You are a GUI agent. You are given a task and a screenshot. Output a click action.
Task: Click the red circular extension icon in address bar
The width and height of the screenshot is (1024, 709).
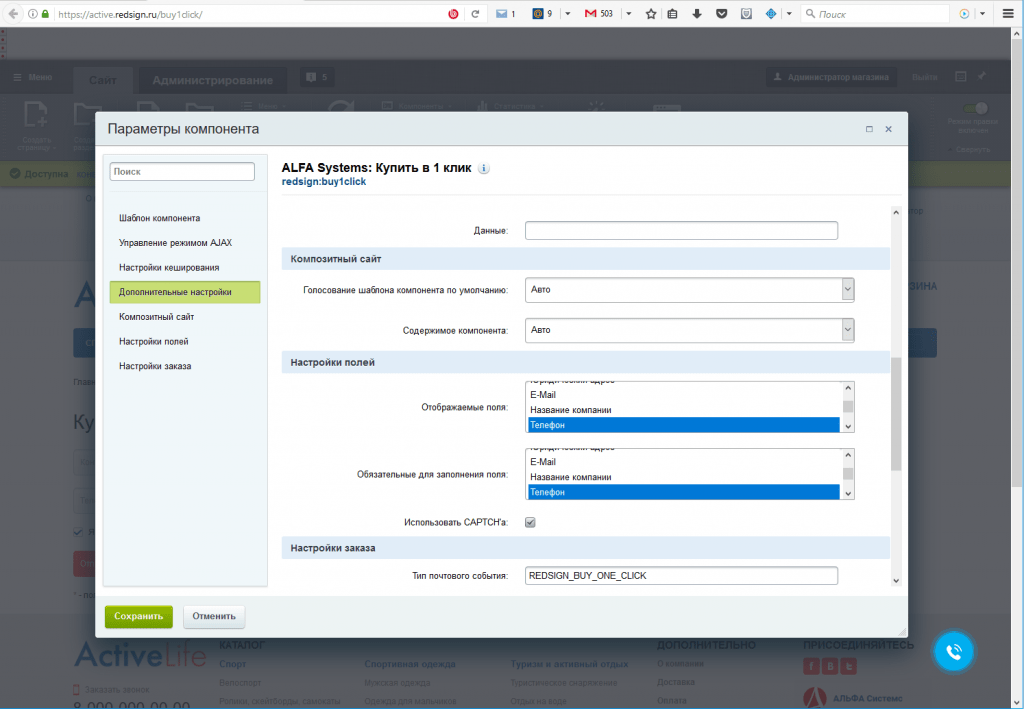click(453, 14)
